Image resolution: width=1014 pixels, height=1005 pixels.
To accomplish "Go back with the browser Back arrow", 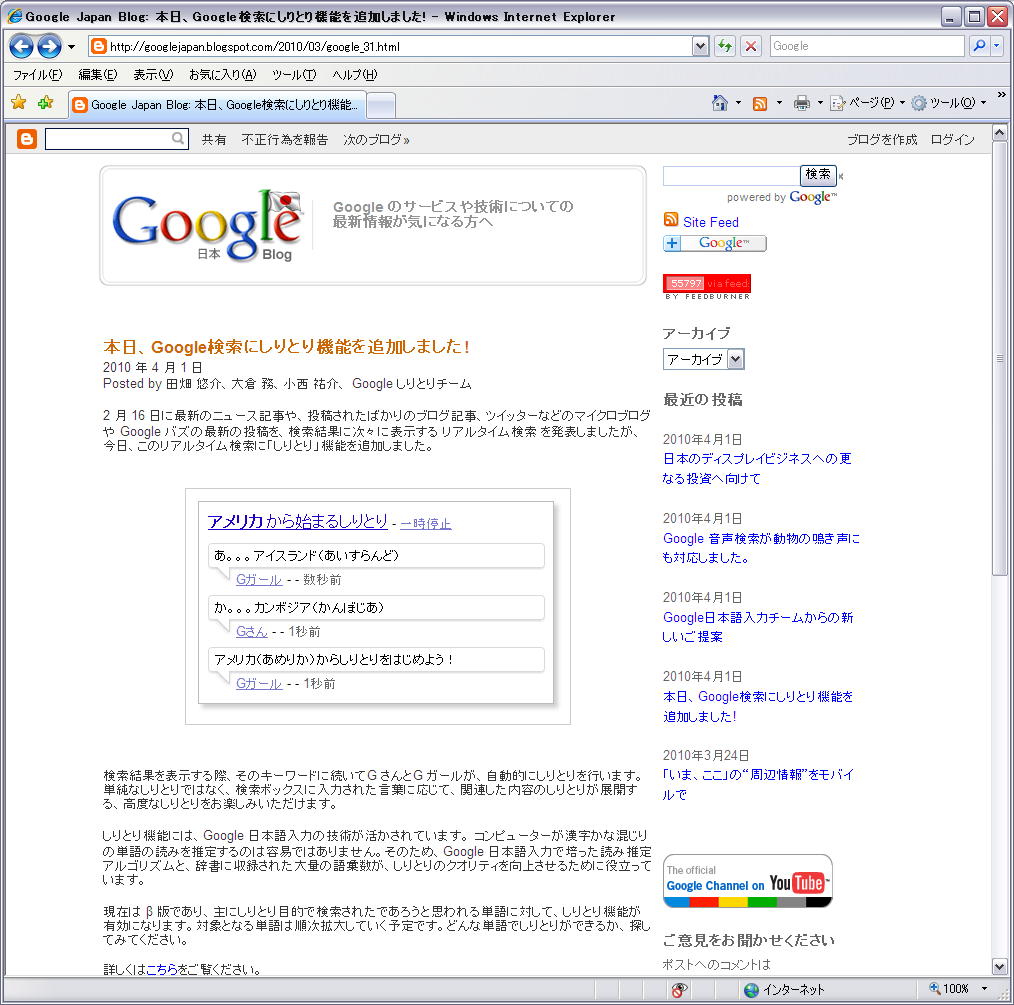I will coord(21,46).
